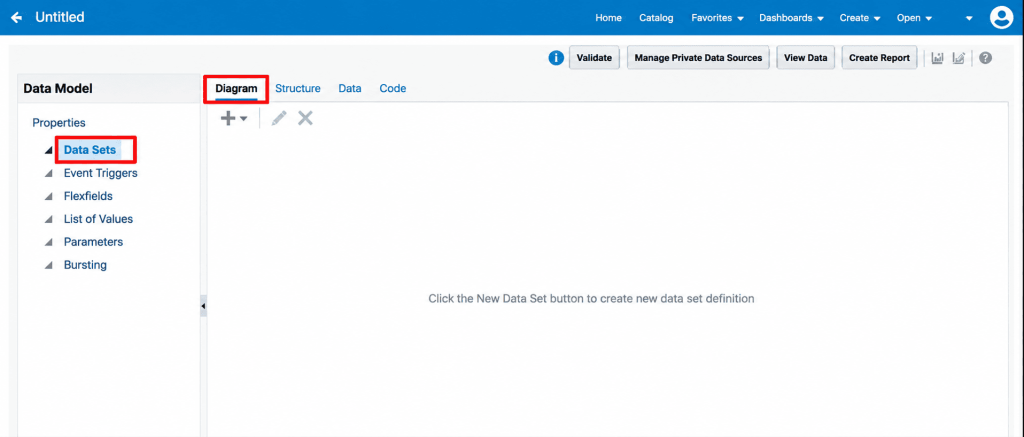Collapse the Data Model pane splitter arrow
Image resolution: width=1024 pixels, height=437 pixels.
click(203, 306)
